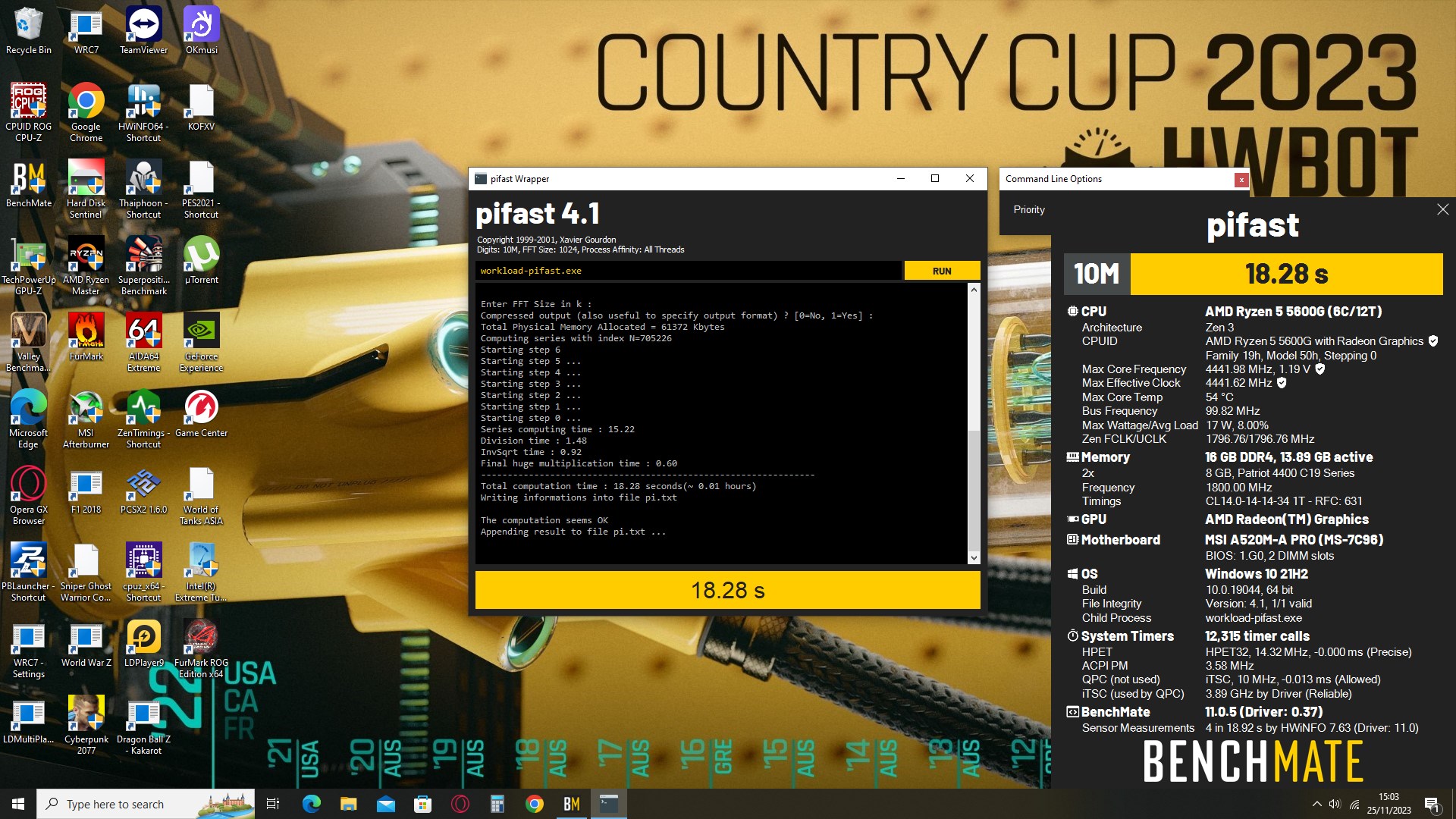Click scrollbar down arrow in pifast console
1456x819 pixels.
(974, 557)
